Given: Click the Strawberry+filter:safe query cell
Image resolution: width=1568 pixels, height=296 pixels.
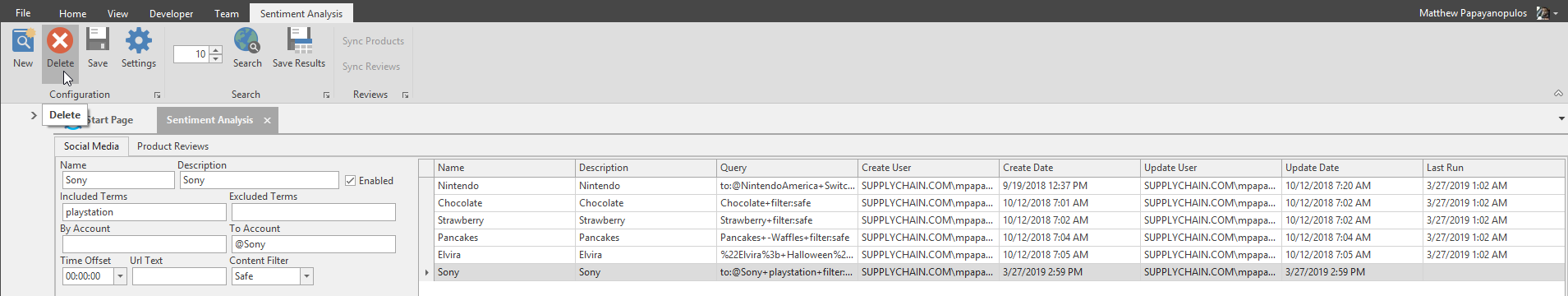Looking at the screenshot, I should 787,220.
